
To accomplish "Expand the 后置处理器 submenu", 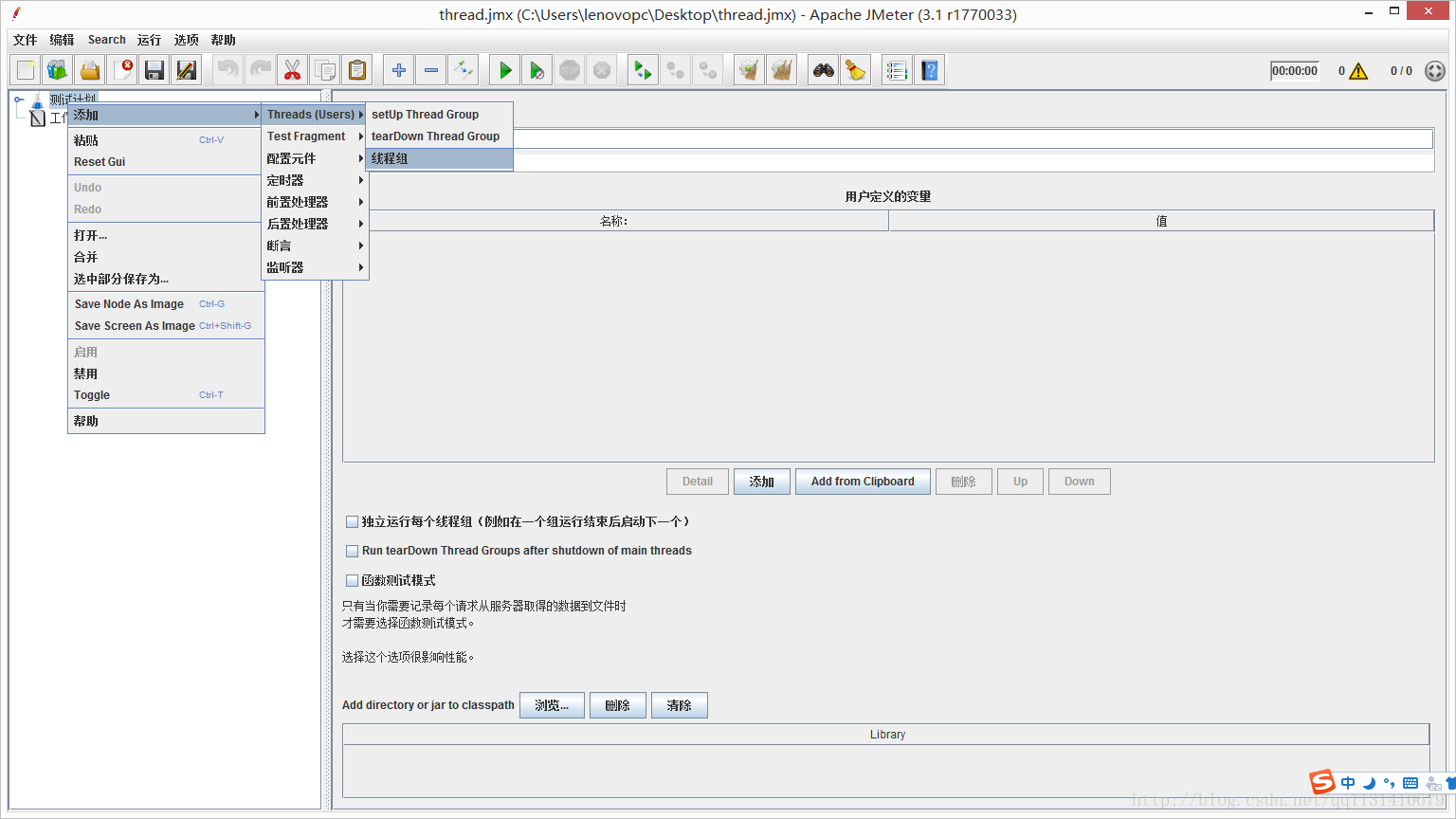I will click(x=315, y=224).
